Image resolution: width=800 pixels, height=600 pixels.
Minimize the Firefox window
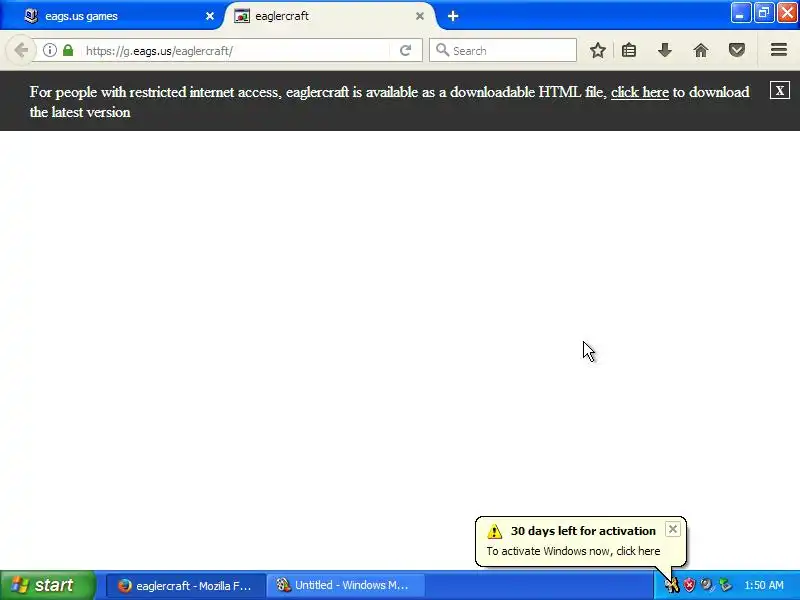click(x=740, y=13)
